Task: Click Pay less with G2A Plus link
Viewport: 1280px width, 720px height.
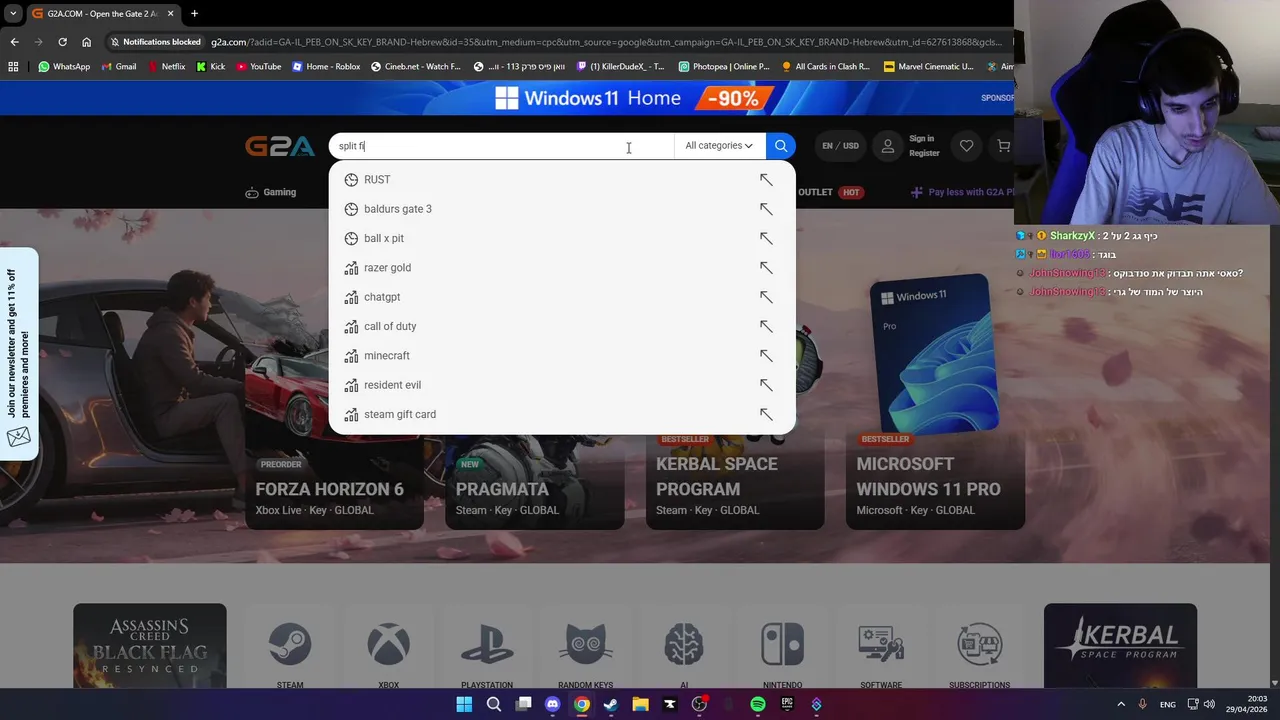Action: pyautogui.click(x=962, y=192)
